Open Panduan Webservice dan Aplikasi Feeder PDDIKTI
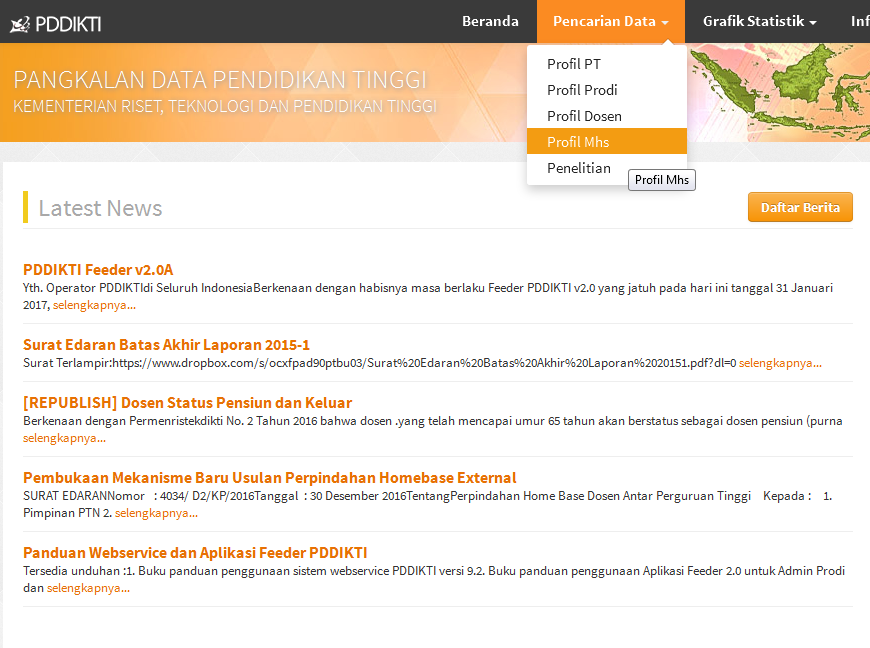 click(195, 553)
